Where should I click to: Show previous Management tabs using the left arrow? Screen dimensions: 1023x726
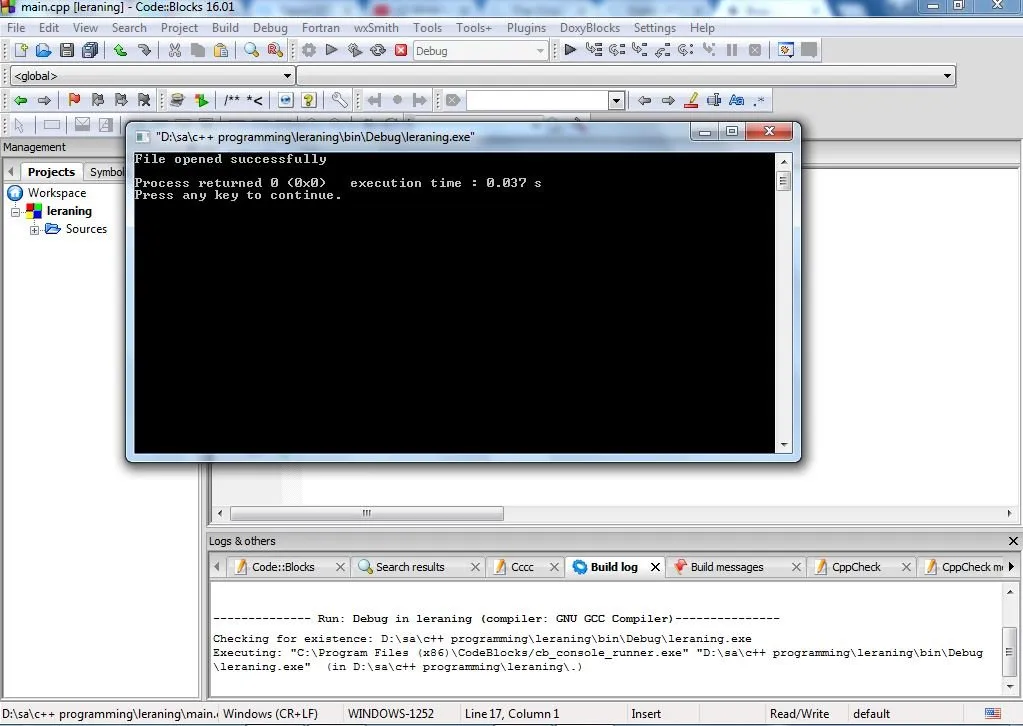pos(10,172)
